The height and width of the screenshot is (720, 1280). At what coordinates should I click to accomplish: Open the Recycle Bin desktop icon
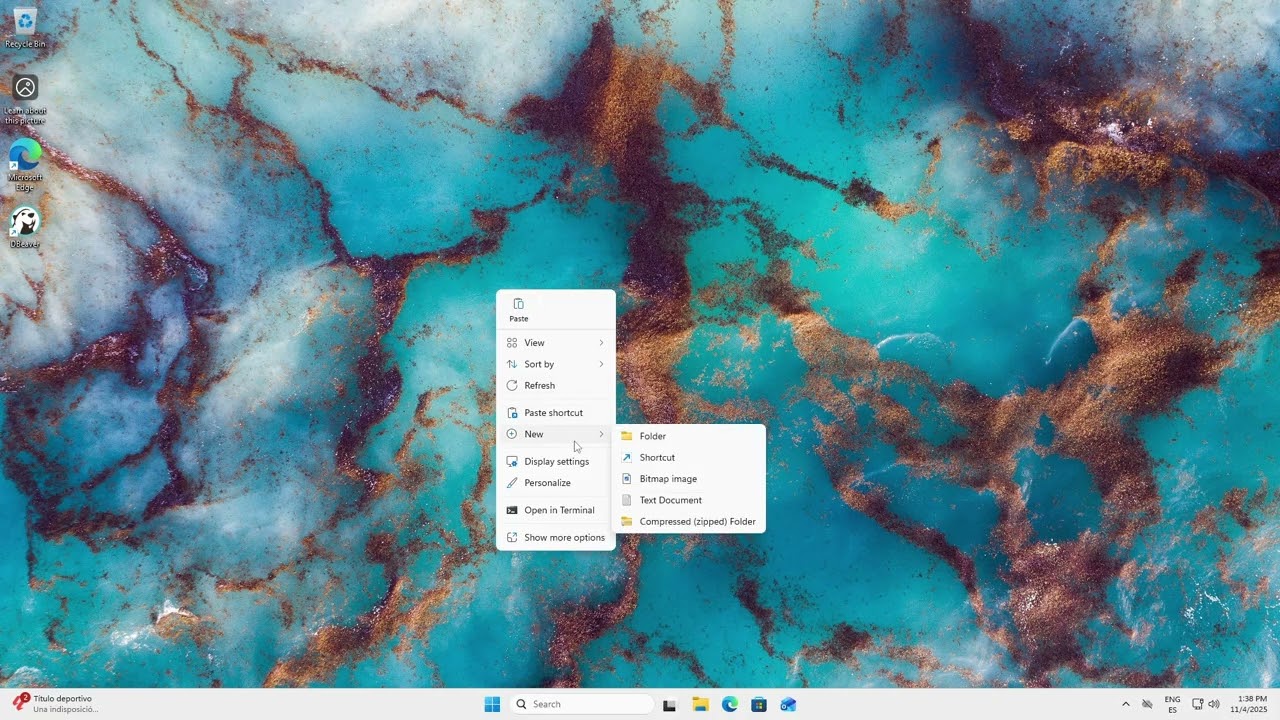click(25, 27)
